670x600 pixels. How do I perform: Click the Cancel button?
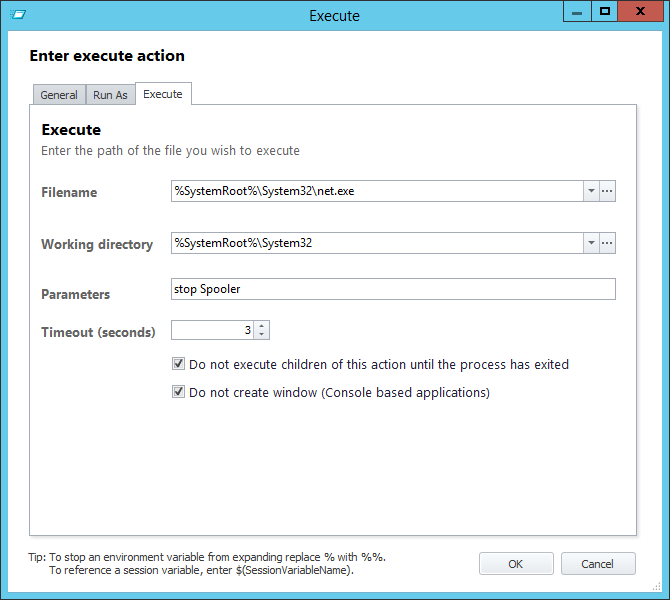click(598, 564)
